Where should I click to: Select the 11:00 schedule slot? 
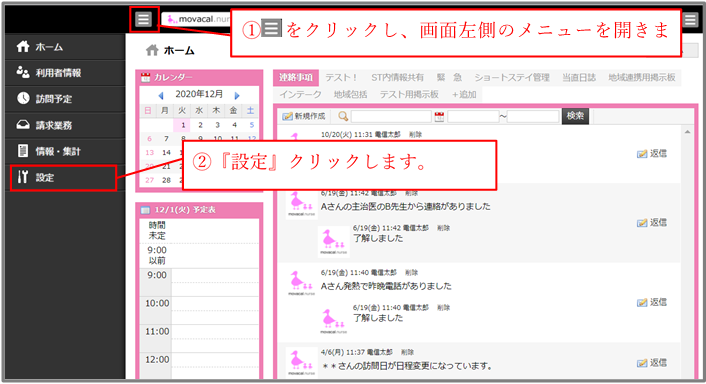[x=215, y=339]
